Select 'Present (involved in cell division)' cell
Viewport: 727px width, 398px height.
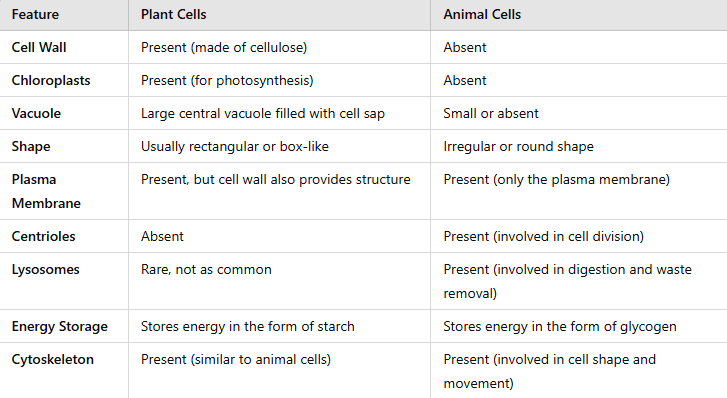(x=543, y=236)
